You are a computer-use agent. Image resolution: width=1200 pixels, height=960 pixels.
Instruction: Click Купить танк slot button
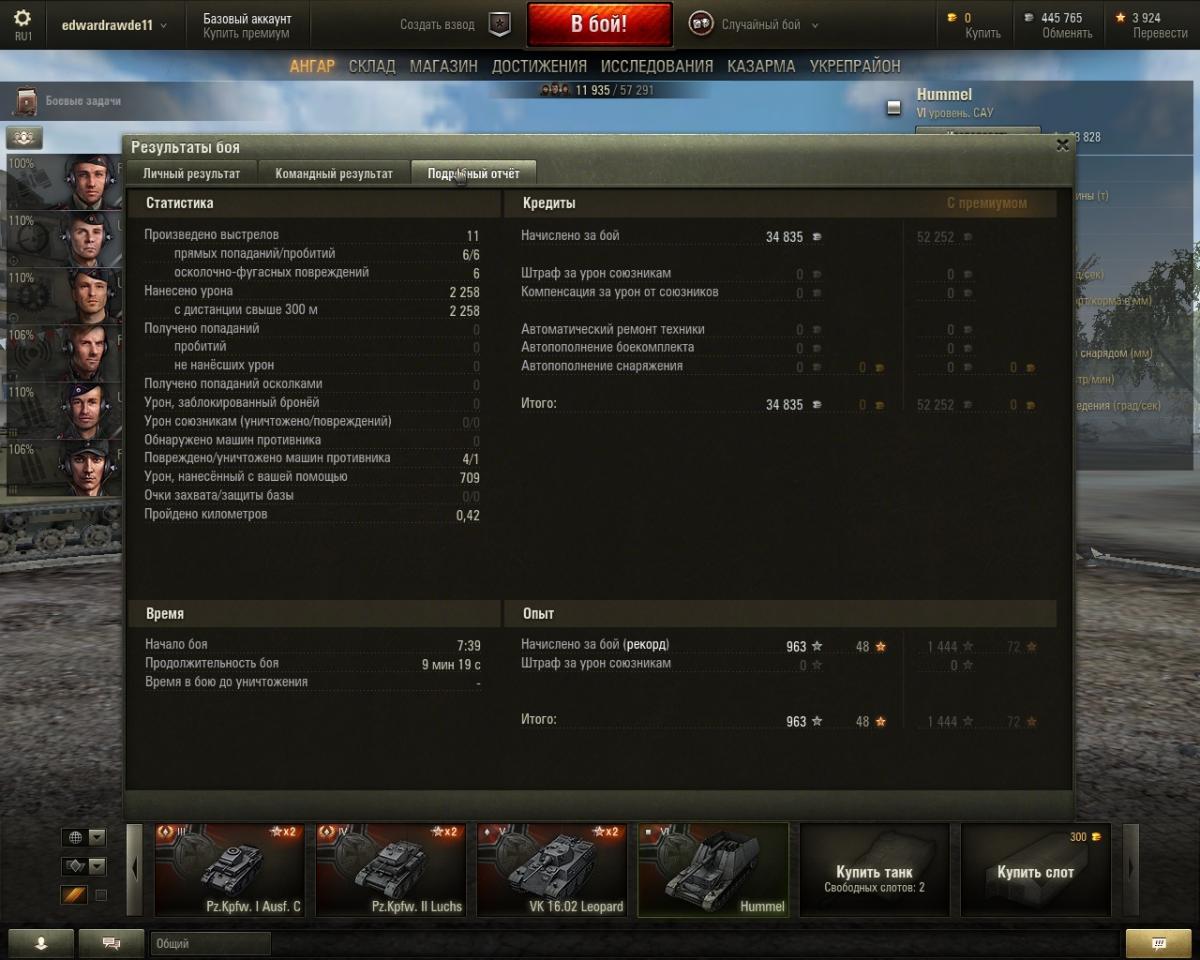click(875, 870)
